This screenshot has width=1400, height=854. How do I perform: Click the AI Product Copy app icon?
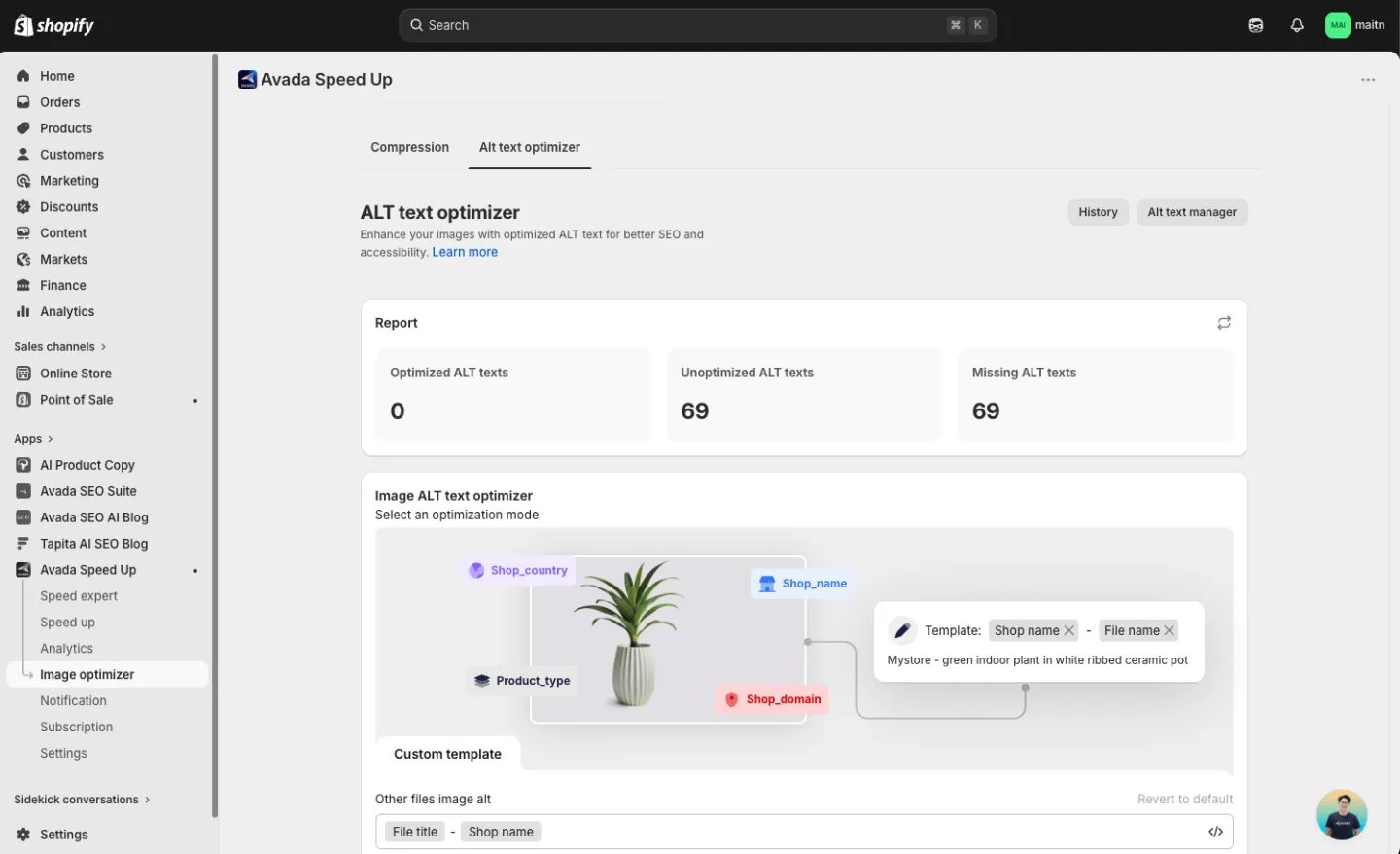coord(23,465)
